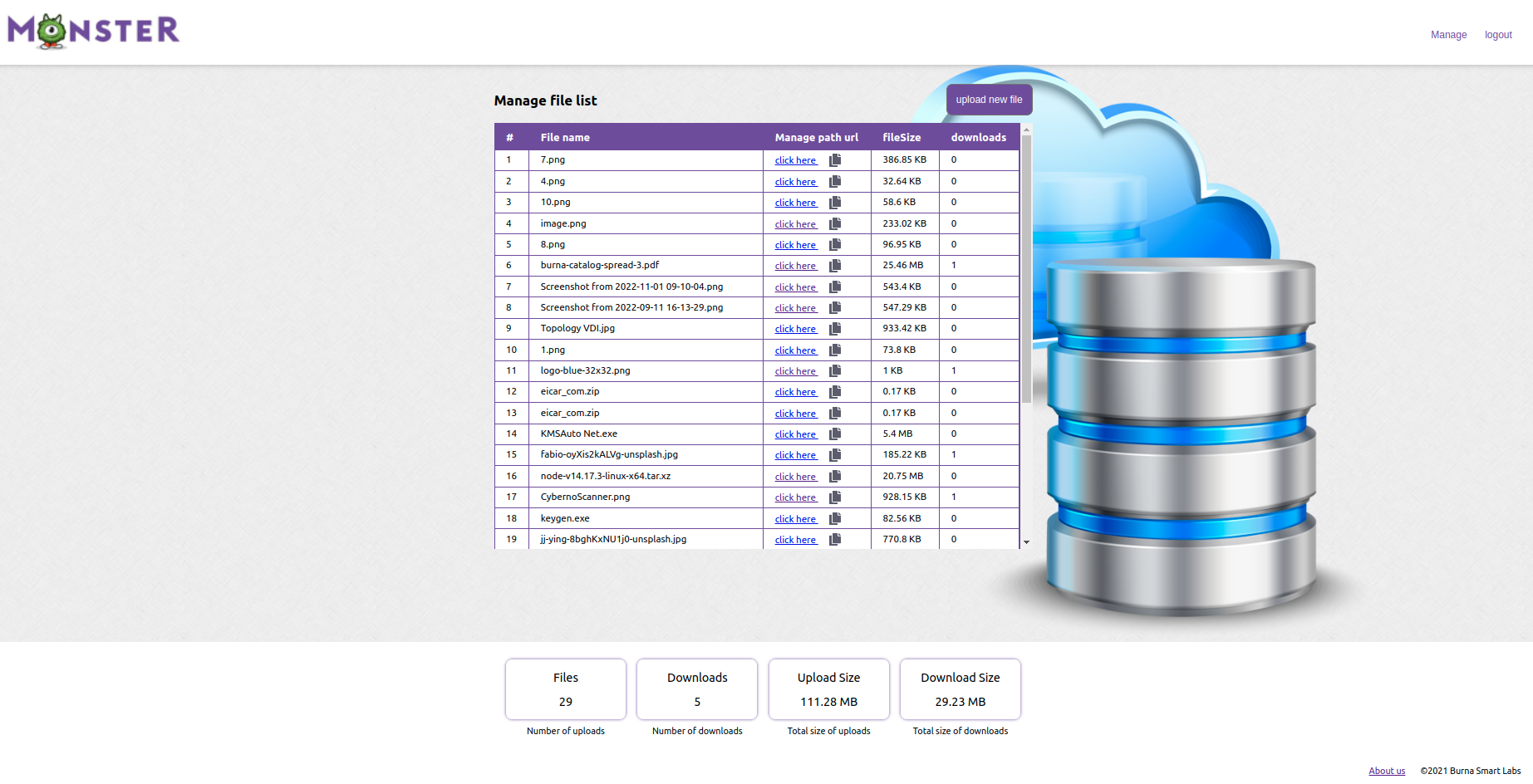Click the '©2021 Burna Smart Labs' footer text
The image size is (1533, 784).
[1471, 771]
